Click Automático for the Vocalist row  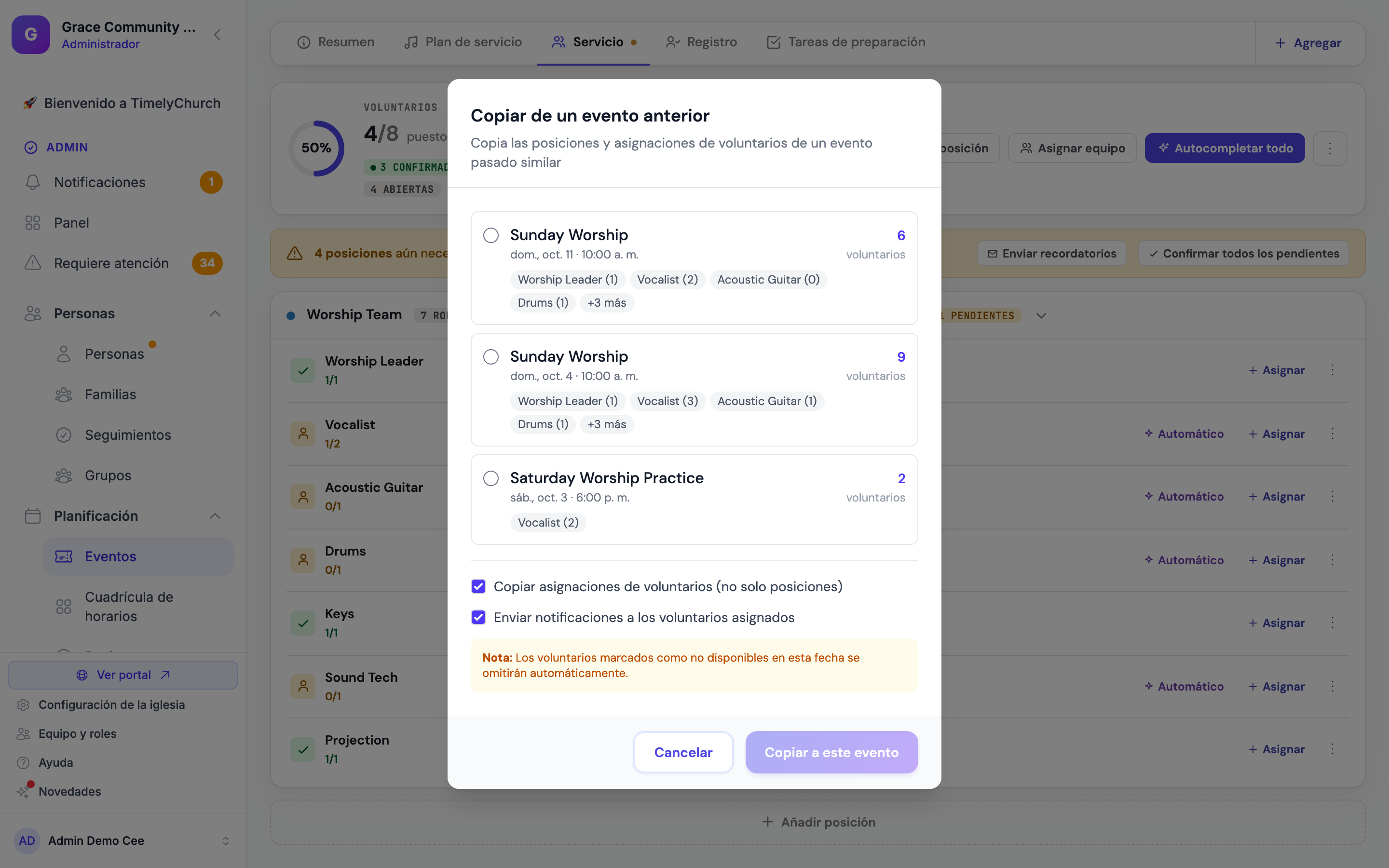click(1184, 434)
